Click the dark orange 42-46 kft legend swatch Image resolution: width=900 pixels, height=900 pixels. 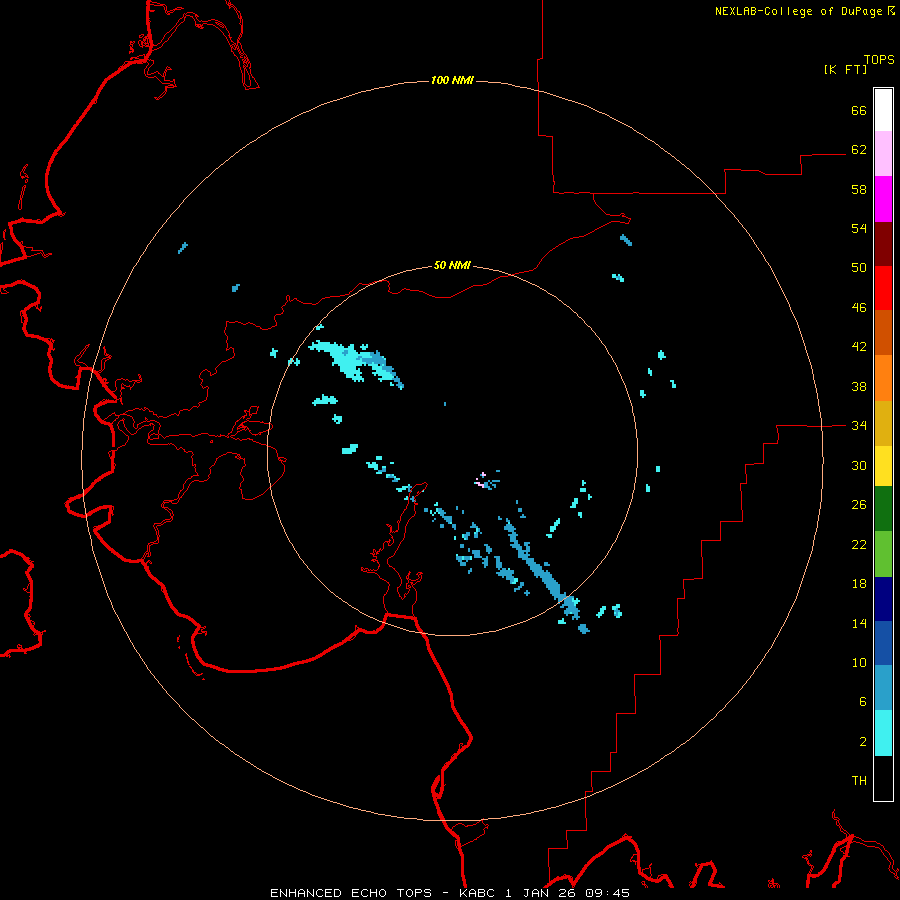(x=883, y=333)
